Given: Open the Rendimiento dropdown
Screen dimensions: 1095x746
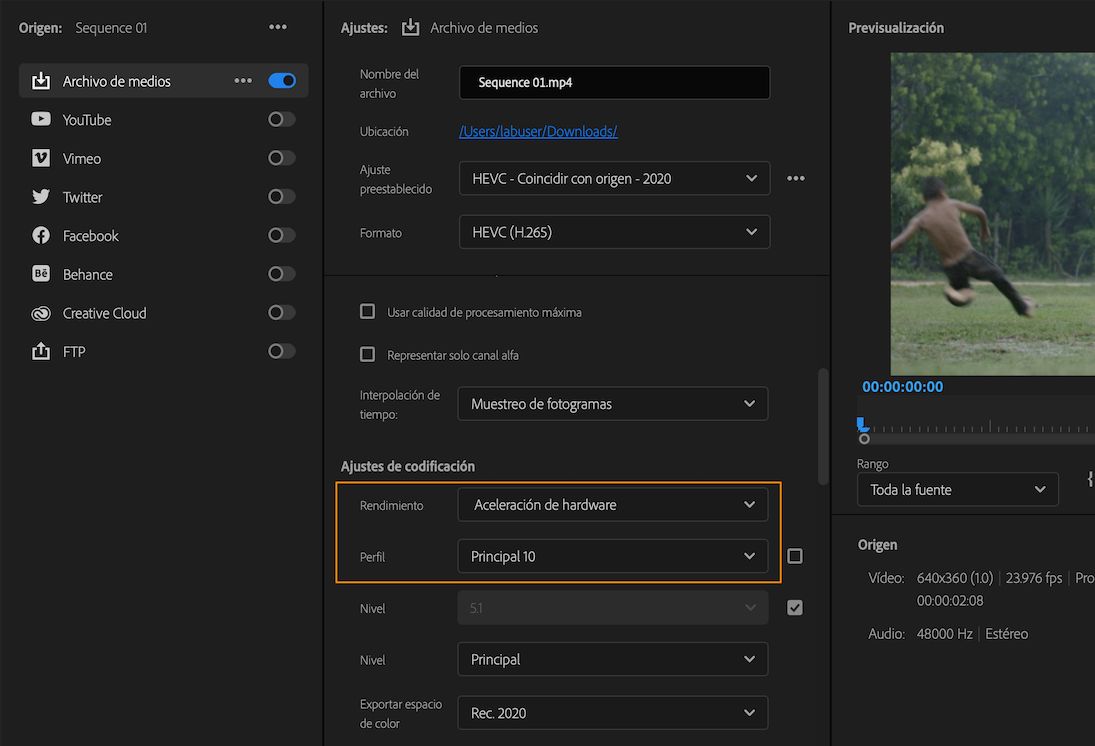Looking at the screenshot, I should coord(613,504).
